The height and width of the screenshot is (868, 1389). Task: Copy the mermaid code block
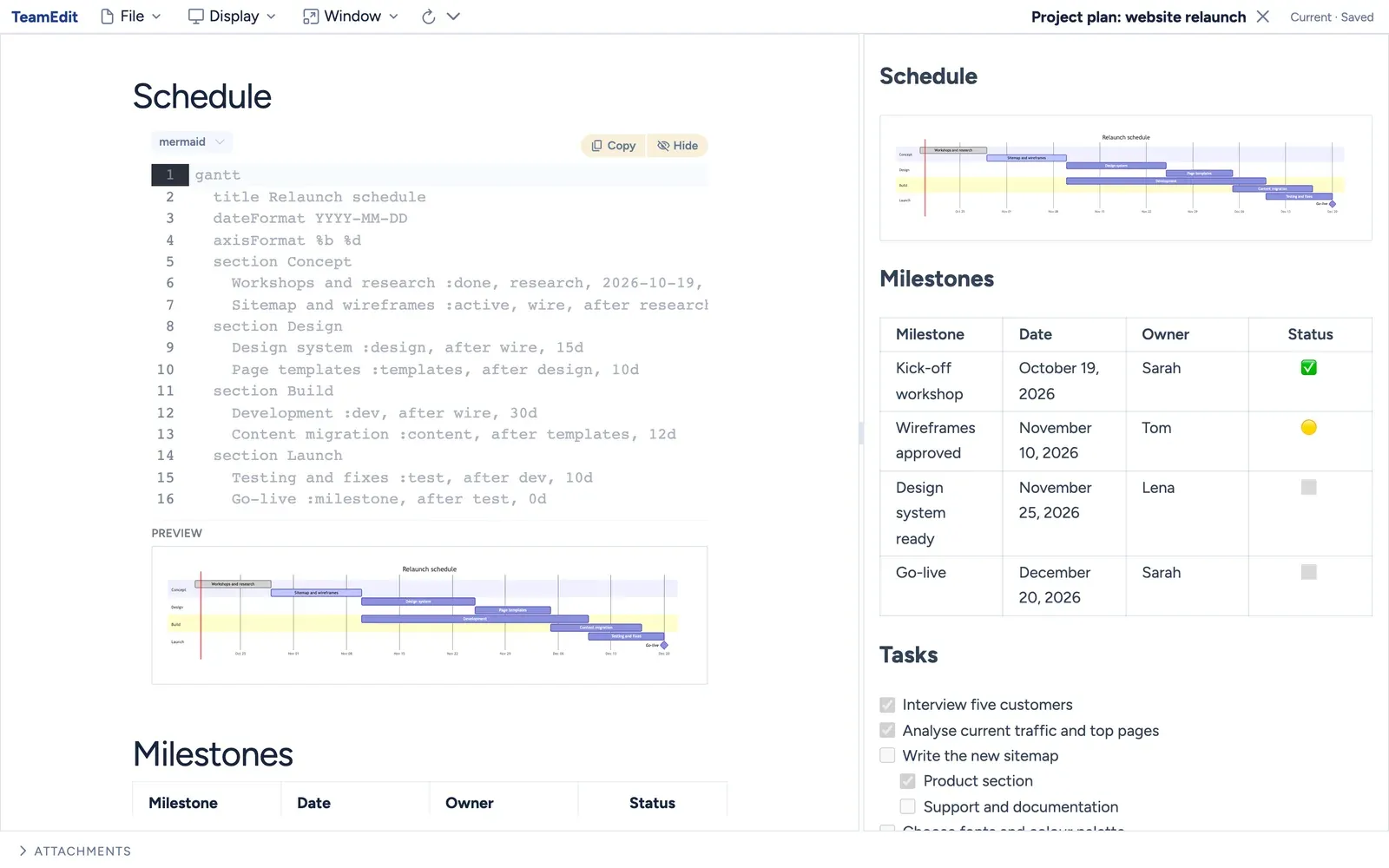[x=614, y=146]
